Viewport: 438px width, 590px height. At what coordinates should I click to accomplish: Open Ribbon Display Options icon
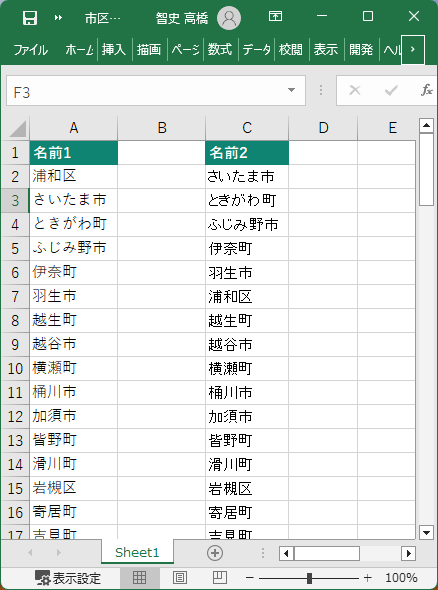click(x=275, y=16)
